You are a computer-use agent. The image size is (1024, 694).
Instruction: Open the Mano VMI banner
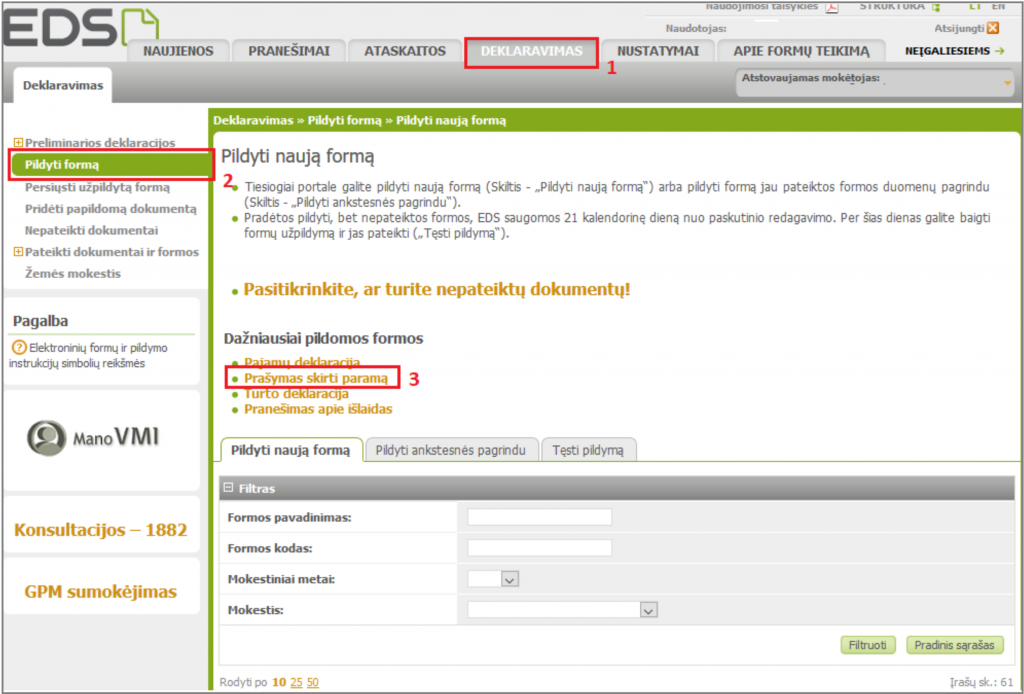100,437
